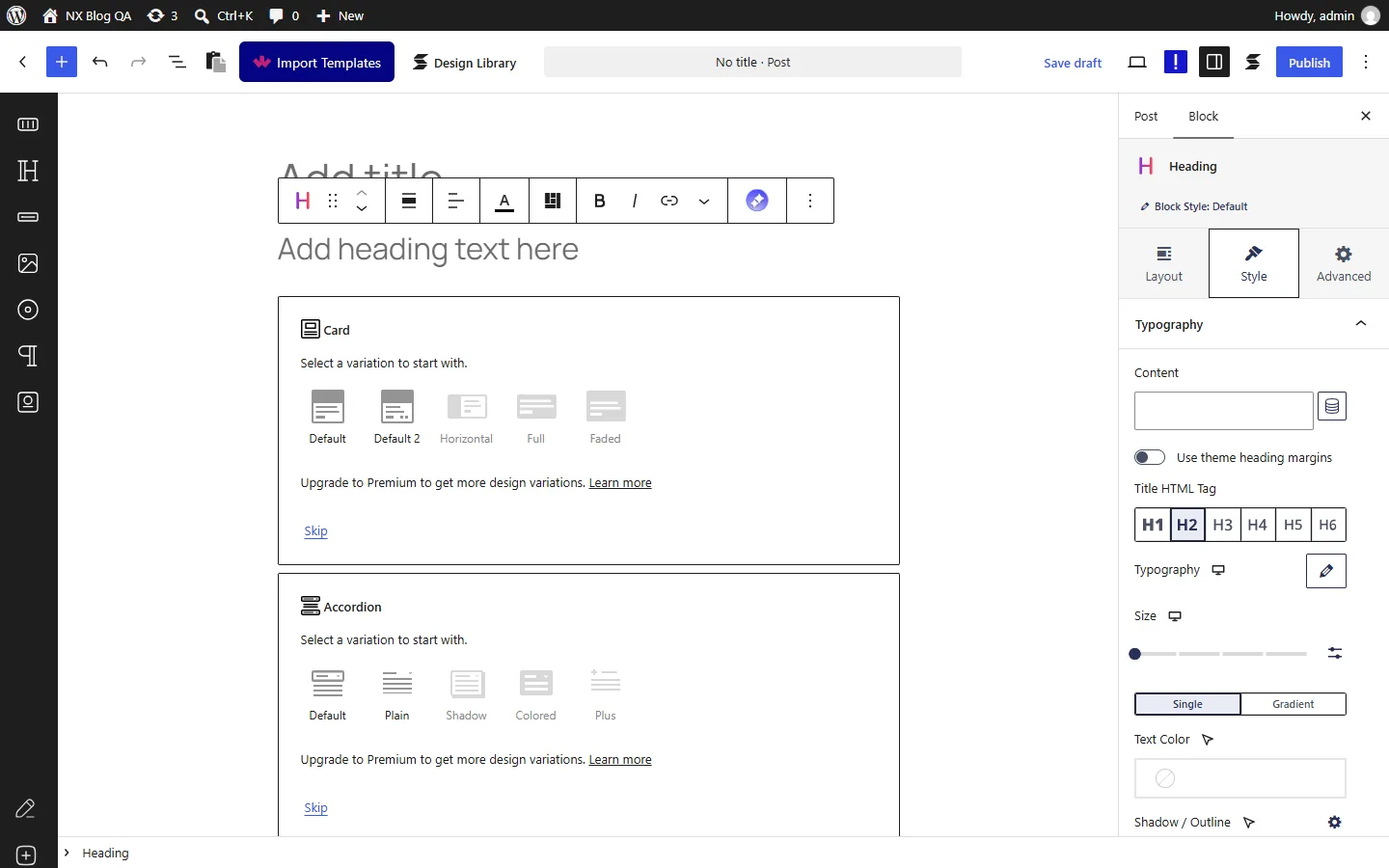
Task: Collapse the Typography panel
Action: (x=1254, y=325)
